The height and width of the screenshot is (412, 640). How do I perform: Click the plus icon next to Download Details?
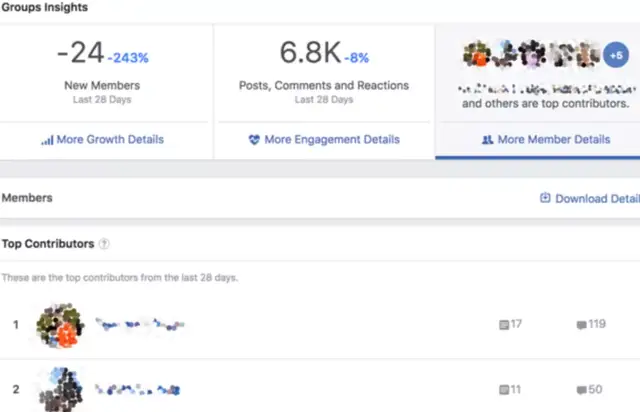tap(545, 198)
